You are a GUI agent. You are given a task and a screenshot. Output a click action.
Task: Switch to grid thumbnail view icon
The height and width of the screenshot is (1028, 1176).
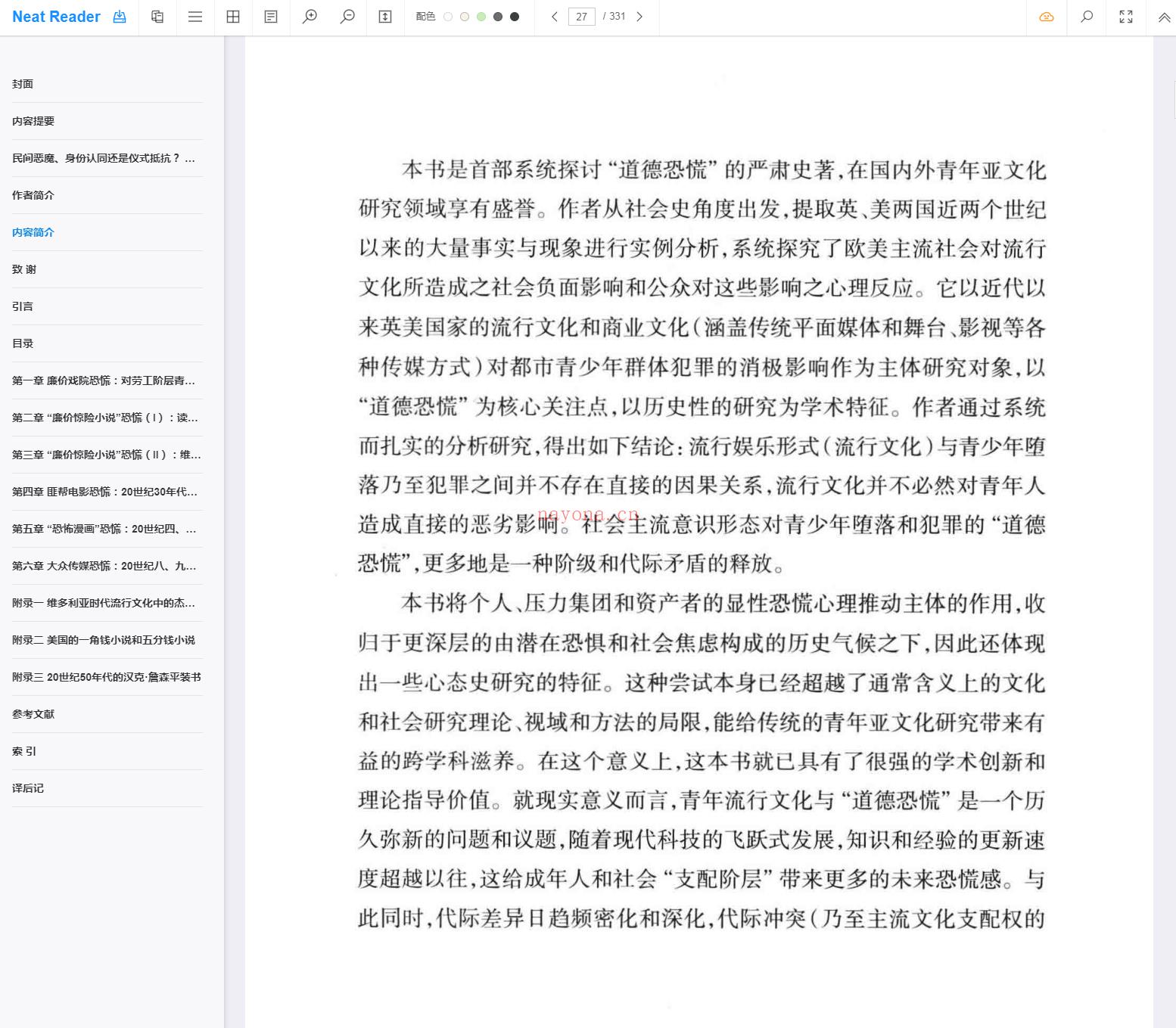pos(233,17)
